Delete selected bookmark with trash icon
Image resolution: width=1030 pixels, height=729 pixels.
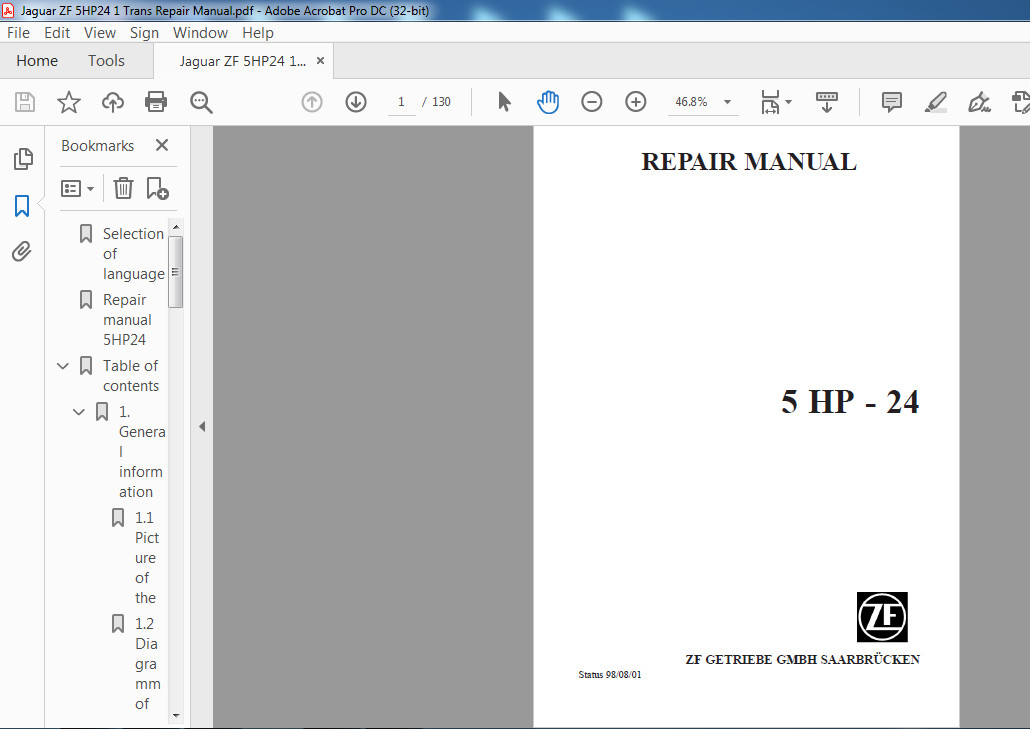point(123,188)
